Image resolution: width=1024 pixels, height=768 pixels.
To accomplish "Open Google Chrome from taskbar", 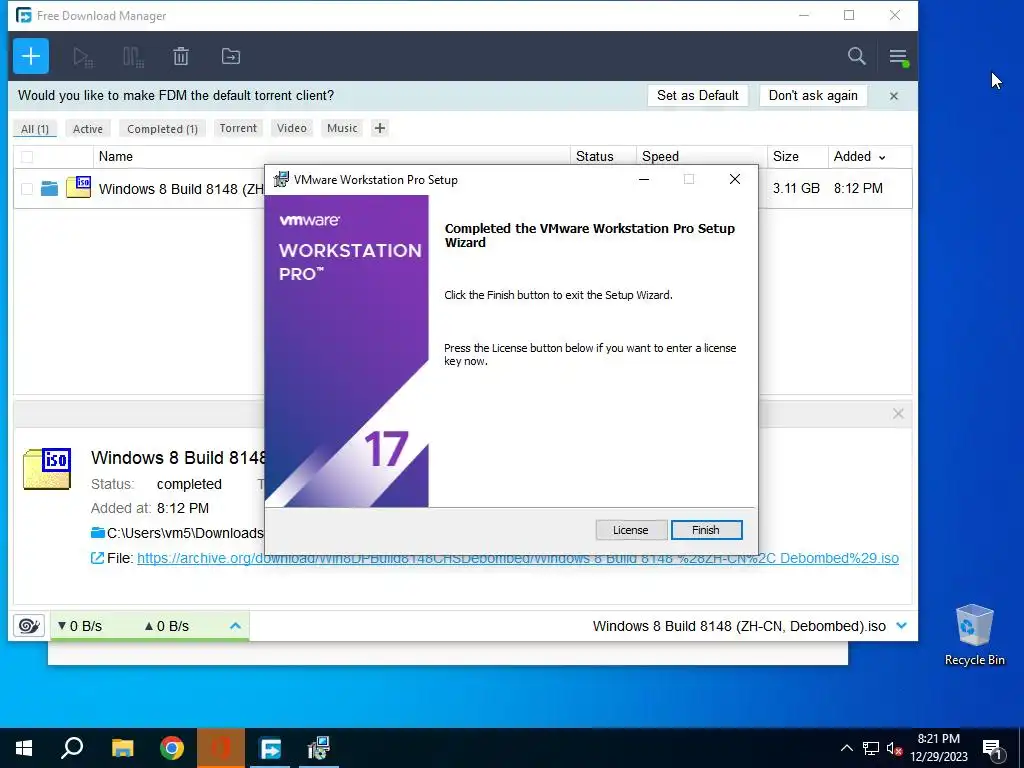I will click(x=172, y=748).
